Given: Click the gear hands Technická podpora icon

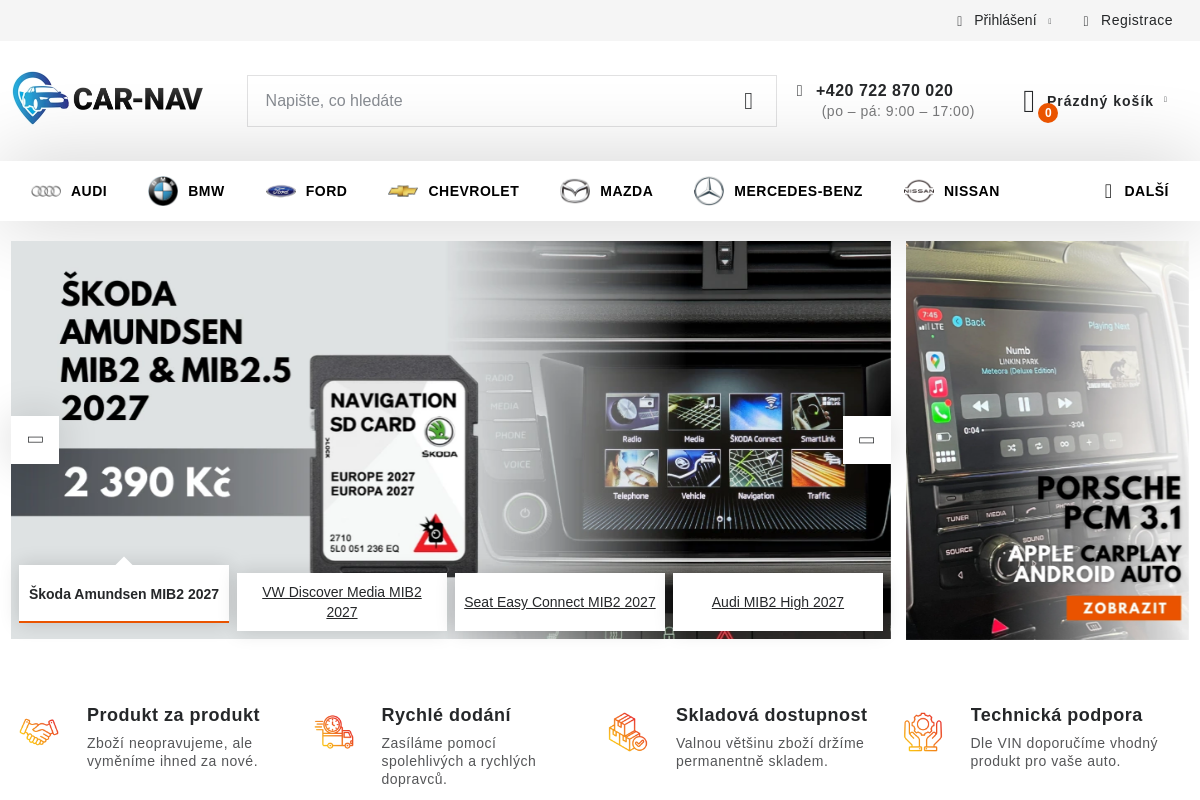Looking at the screenshot, I should 923,732.
